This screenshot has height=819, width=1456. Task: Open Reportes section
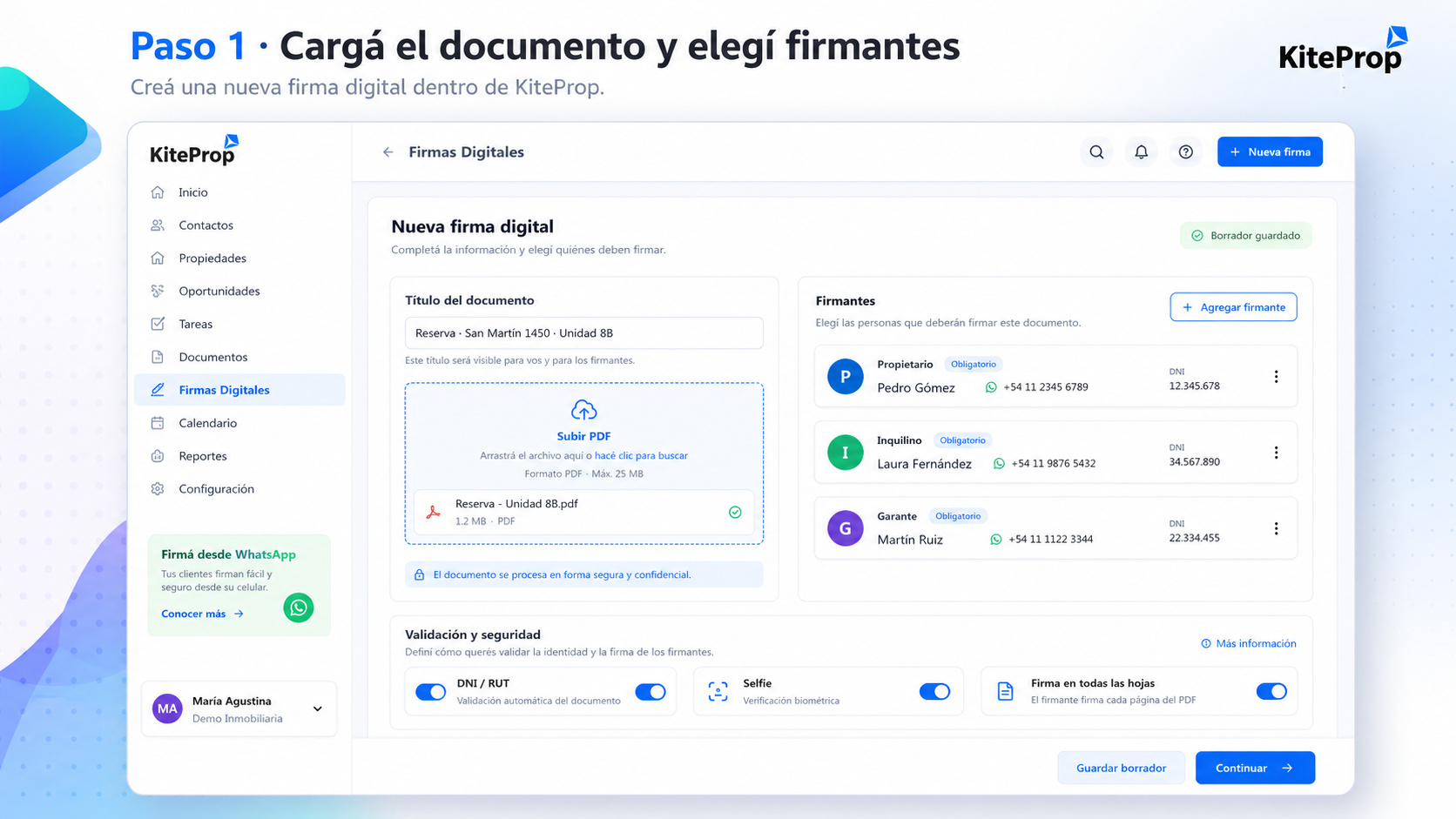[239, 456]
